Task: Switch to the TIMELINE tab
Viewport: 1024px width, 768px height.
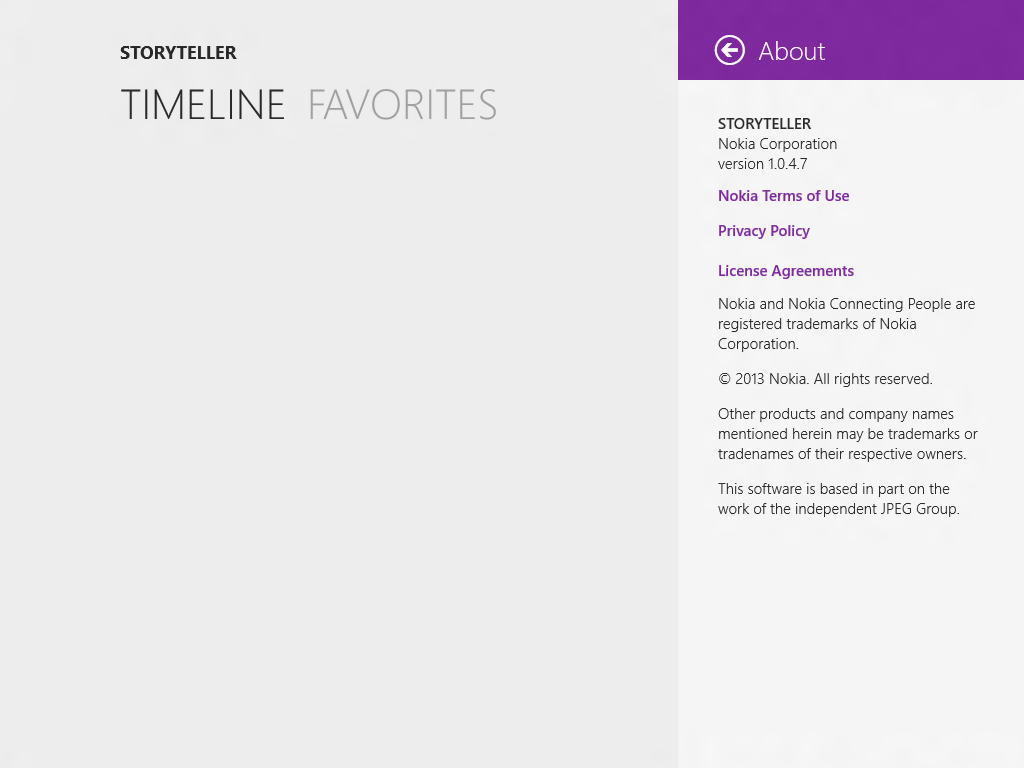Action: [203, 105]
